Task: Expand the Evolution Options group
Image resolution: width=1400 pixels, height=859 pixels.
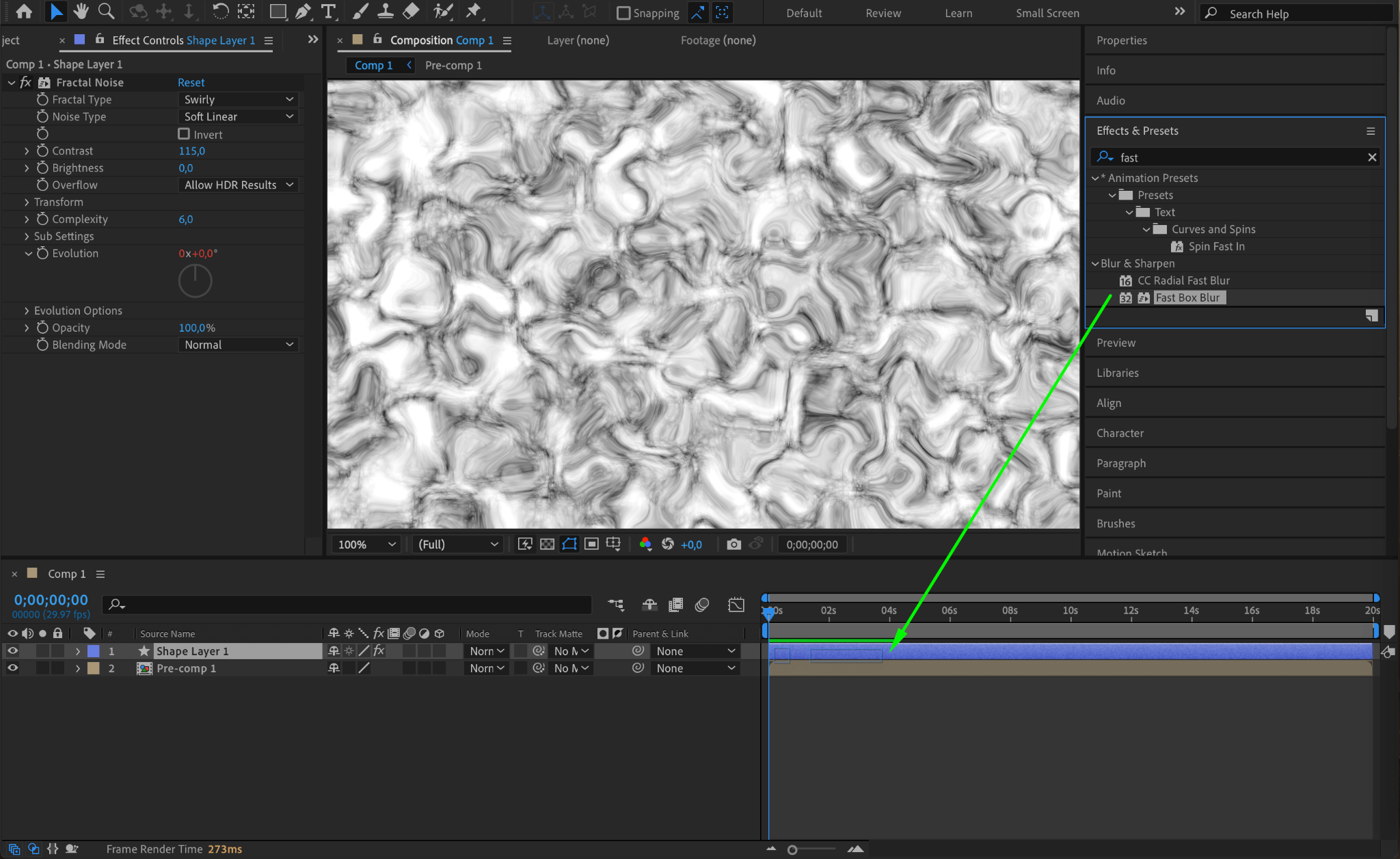Action: 27,310
